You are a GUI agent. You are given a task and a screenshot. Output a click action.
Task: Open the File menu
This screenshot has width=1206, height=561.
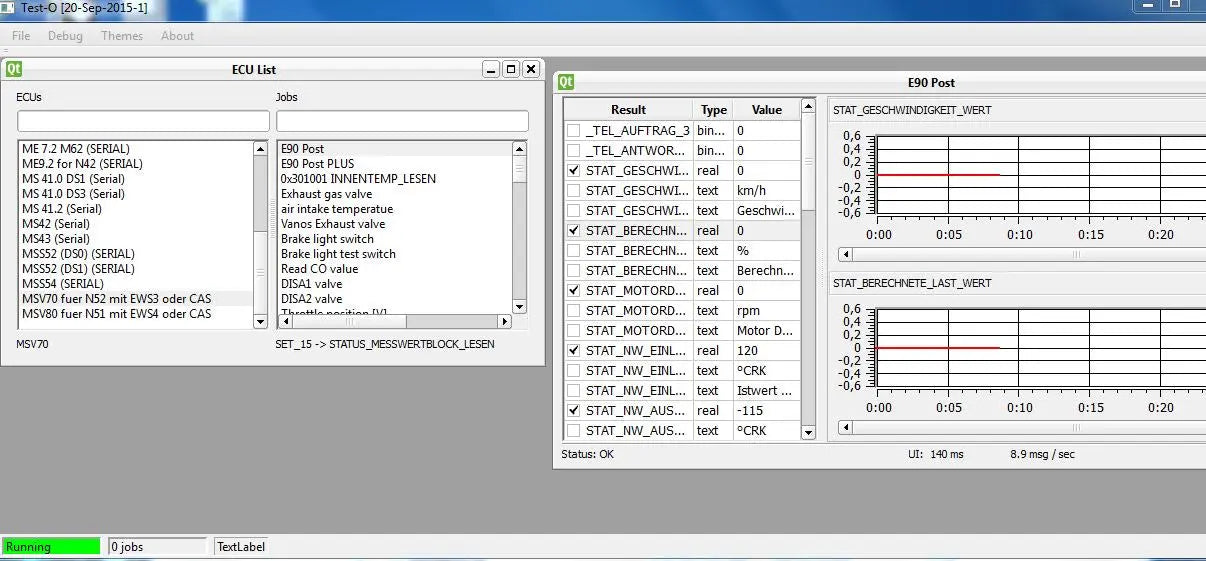tap(21, 35)
